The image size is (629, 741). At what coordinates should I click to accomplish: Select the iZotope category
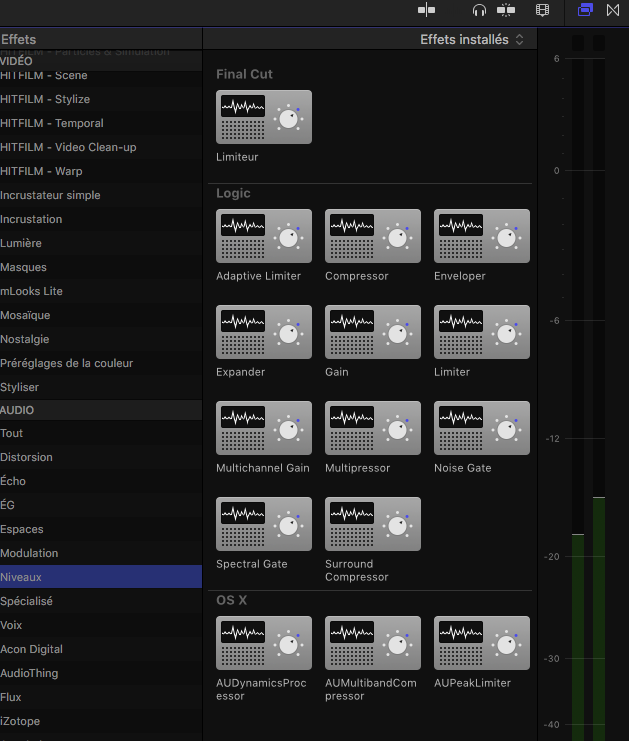click(x=101, y=721)
